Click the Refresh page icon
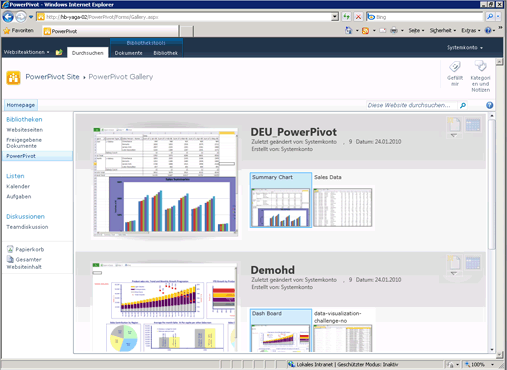This screenshot has width=507, height=370. (346, 17)
